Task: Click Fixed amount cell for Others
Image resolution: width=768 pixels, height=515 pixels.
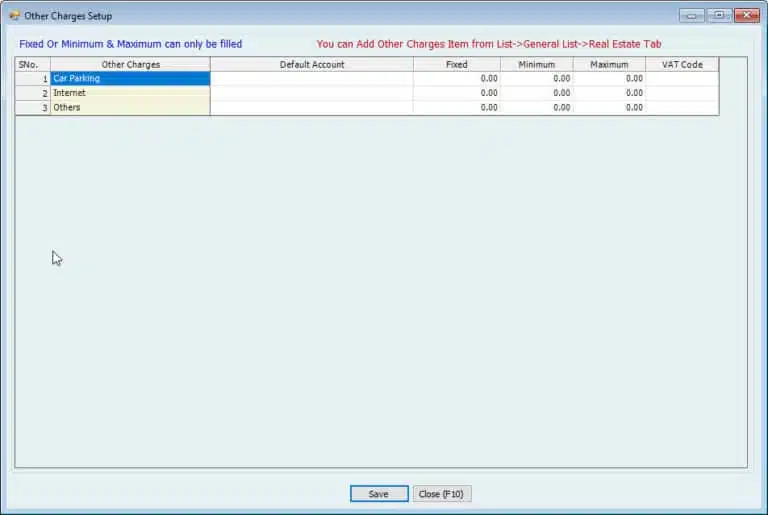Action: click(x=456, y=108)
